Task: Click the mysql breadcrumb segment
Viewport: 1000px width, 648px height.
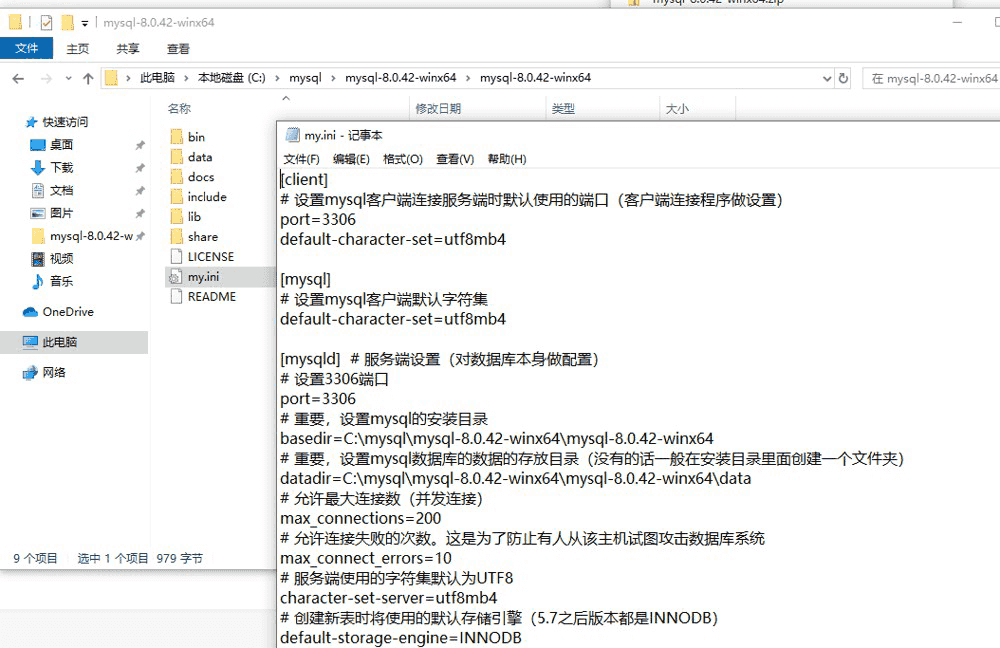Action: 305,78
